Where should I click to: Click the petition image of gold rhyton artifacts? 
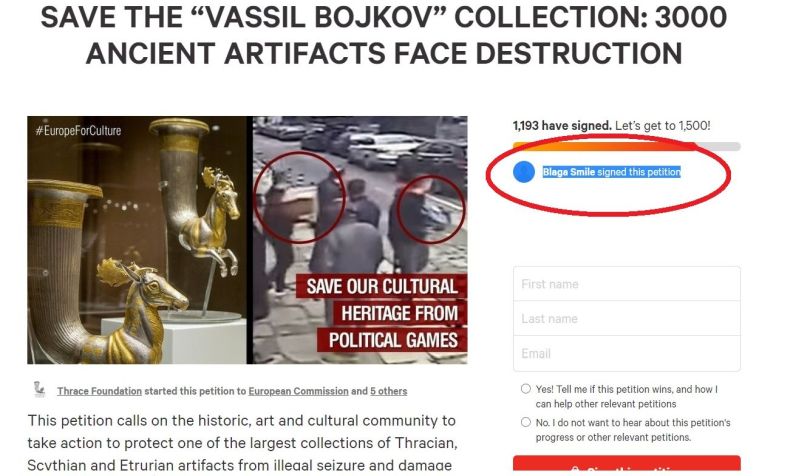pos(137,240)
